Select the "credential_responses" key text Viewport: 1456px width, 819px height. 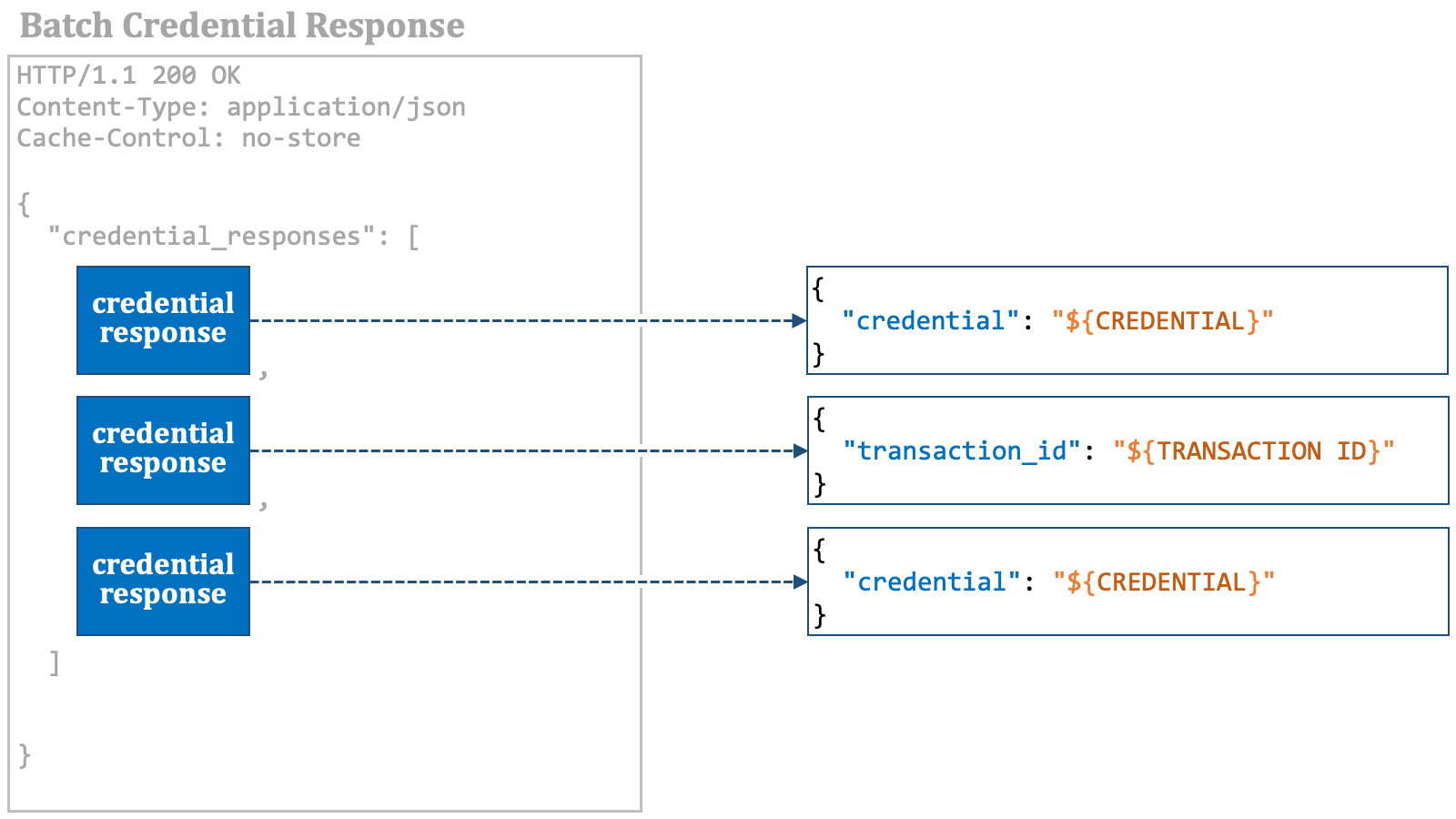point(211,237)
